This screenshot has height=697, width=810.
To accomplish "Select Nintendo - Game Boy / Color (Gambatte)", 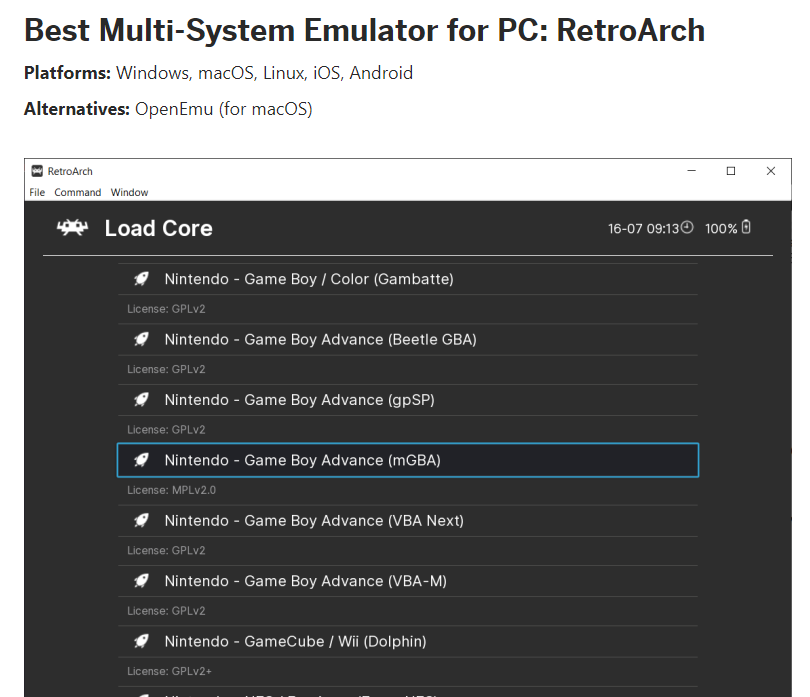I will (408, 279).
